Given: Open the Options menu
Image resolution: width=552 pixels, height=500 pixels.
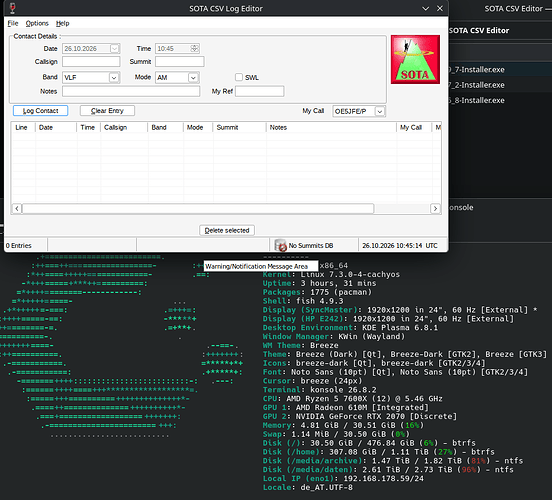Looking at the screenshot, I should pyautogui.click(x=37, y=23).
